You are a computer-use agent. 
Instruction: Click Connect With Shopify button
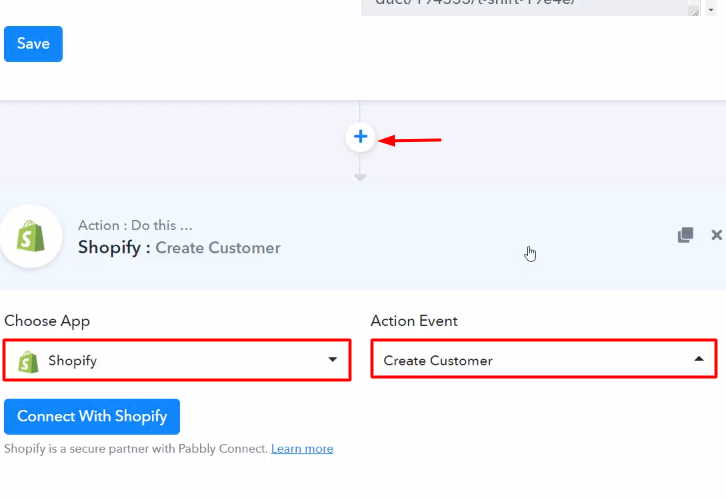(x=92, y=417)
